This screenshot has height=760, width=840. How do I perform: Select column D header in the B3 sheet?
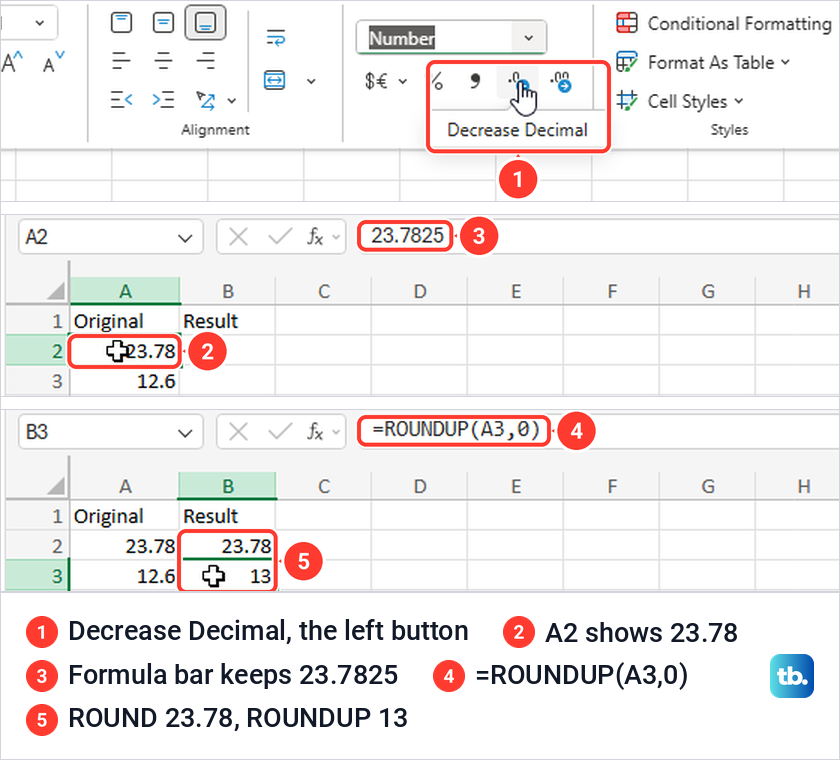tap(419, 486)
